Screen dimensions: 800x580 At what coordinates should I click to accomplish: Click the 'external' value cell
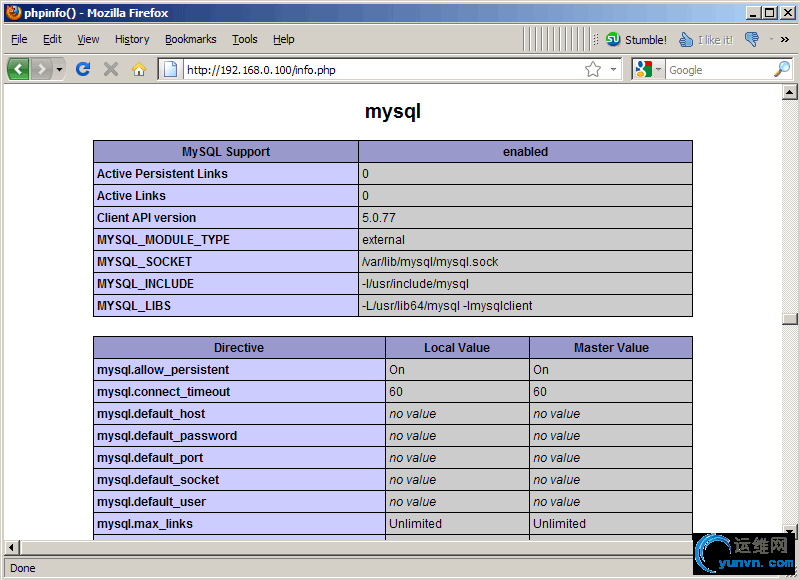tap(526, 240)
